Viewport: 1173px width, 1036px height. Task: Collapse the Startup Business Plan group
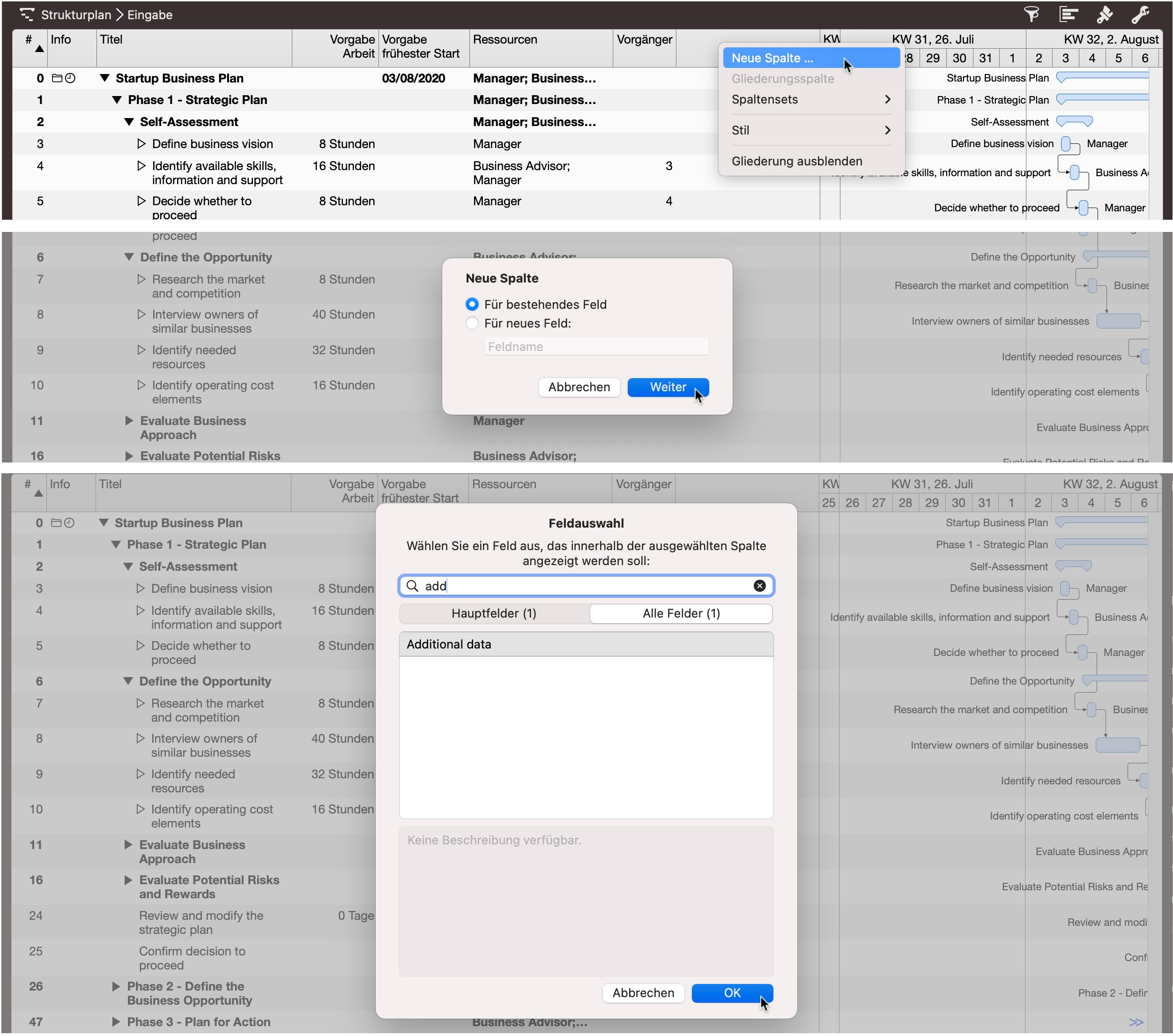(104, 78)
